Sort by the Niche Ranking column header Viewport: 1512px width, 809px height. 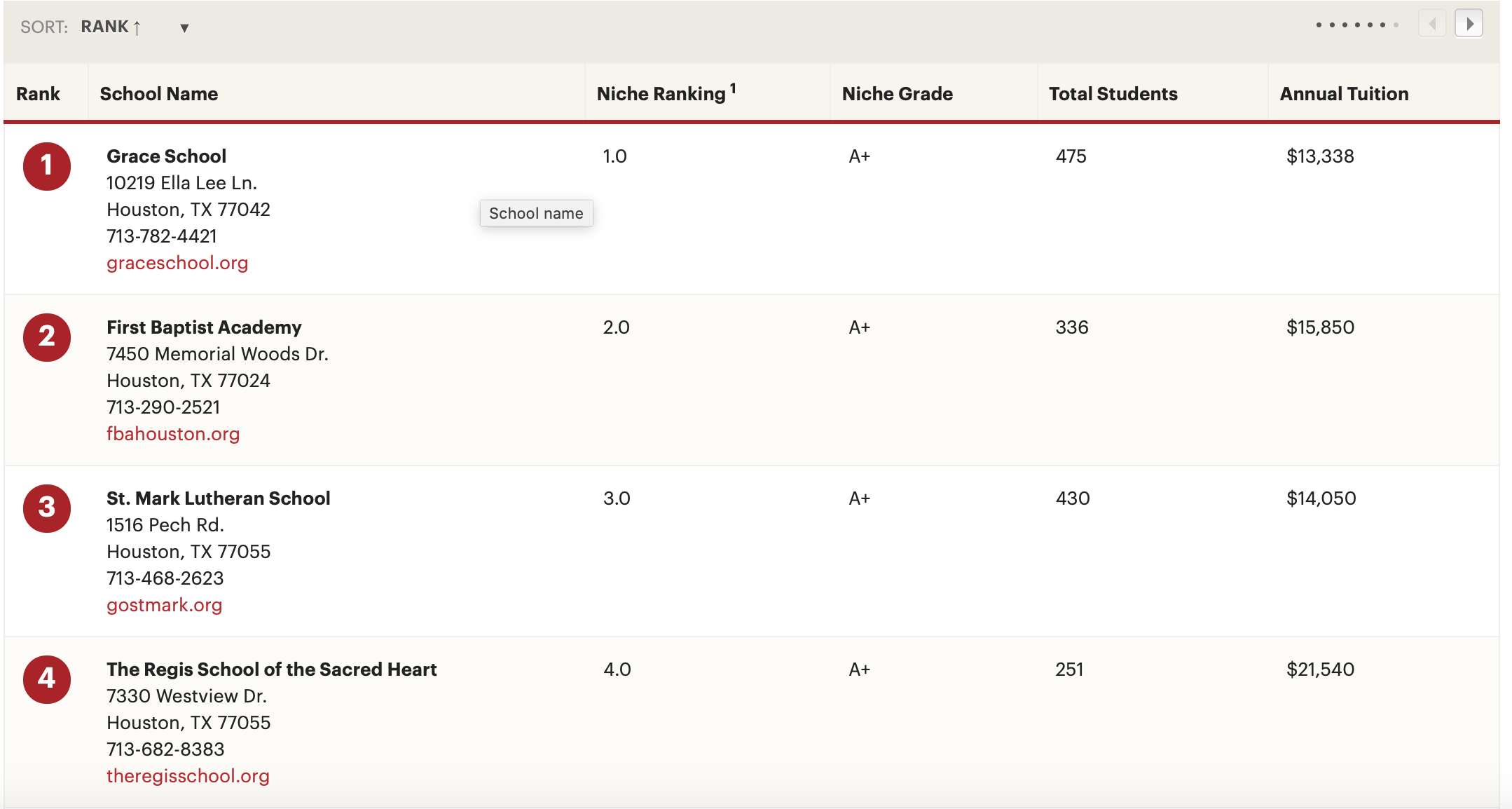(661, 94)
